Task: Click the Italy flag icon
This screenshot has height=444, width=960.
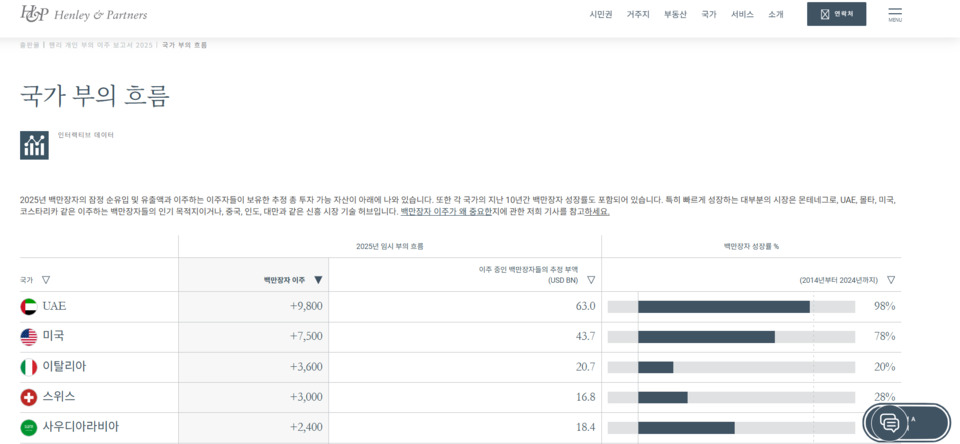Action: click(28, 367)
